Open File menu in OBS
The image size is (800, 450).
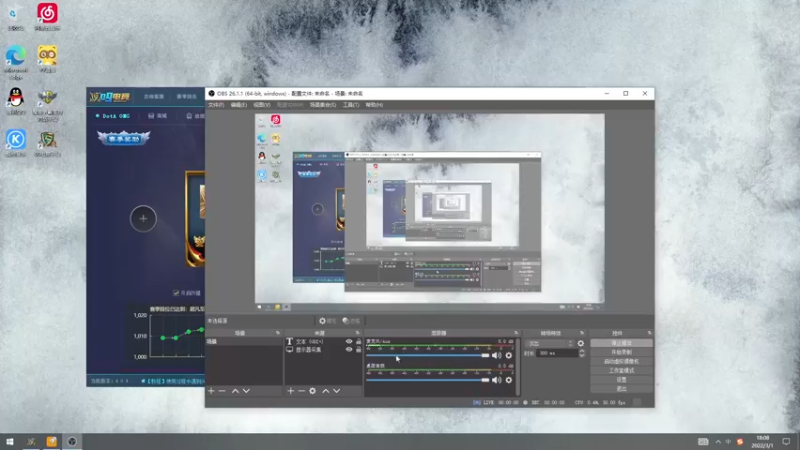216,105
